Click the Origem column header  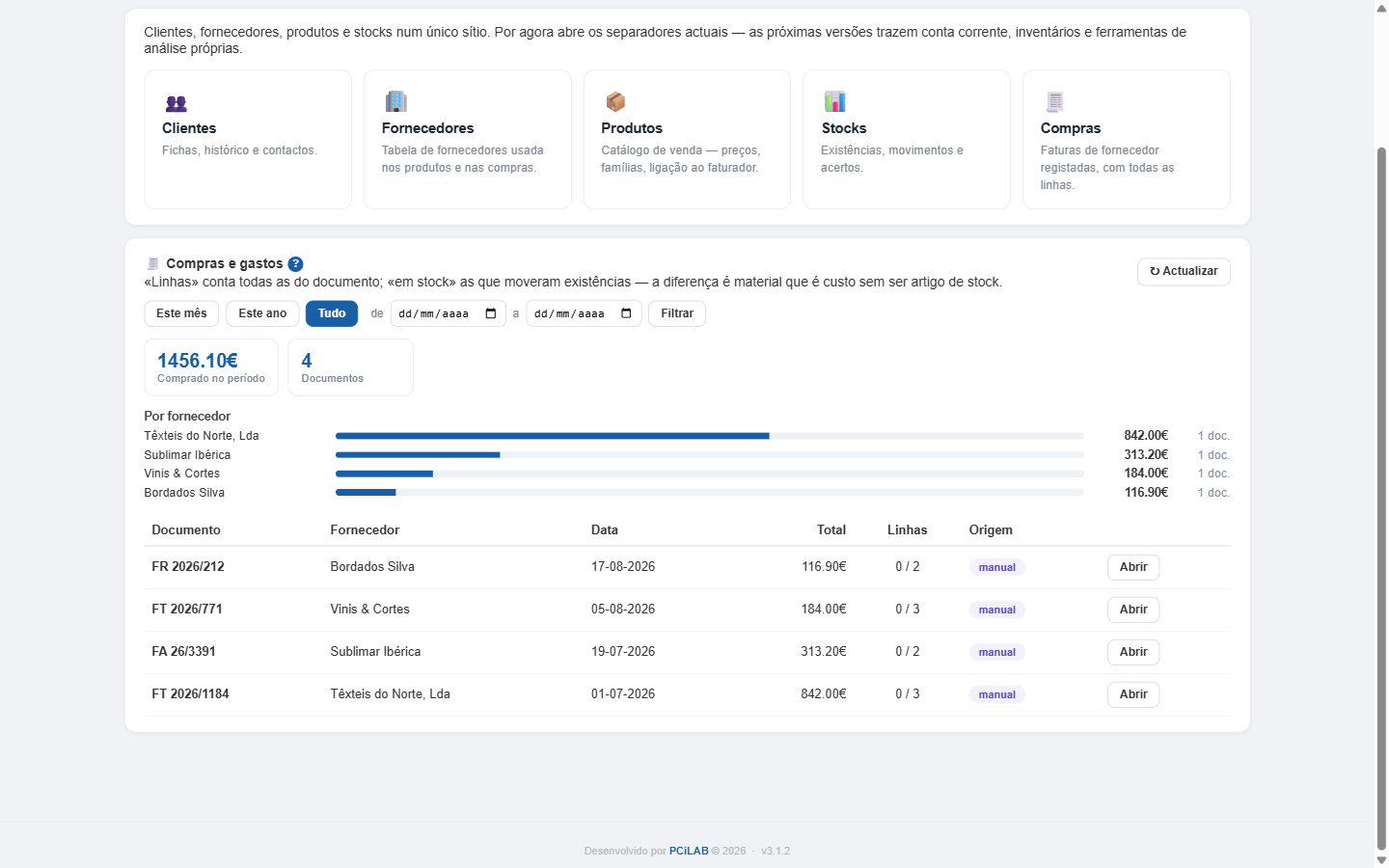[991, 530]
